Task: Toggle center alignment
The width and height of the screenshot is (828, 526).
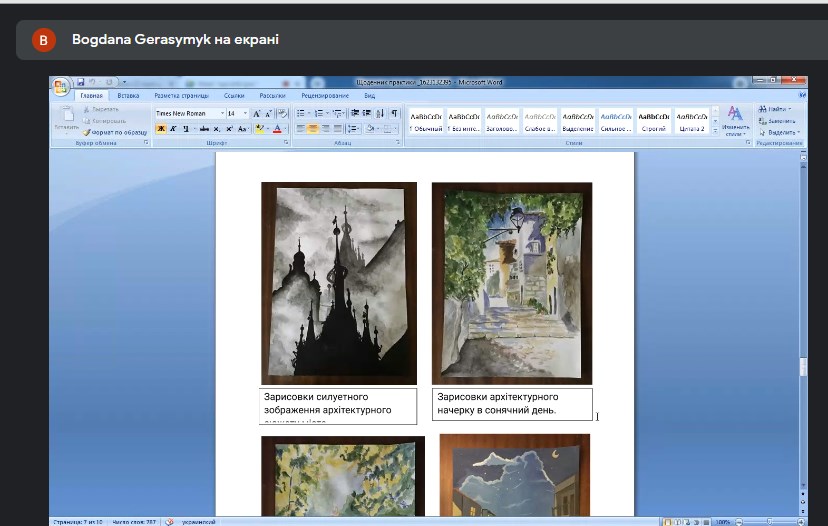Action: coord(313,128)
